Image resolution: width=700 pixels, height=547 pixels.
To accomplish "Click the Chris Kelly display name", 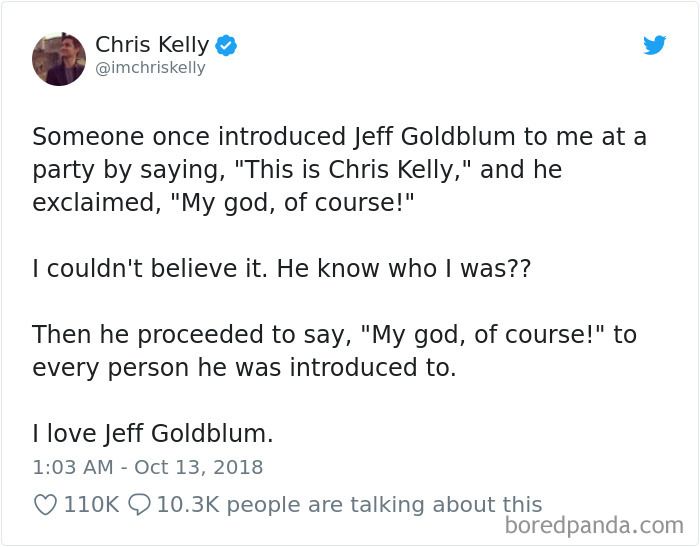I will click(x=152, y=45).
